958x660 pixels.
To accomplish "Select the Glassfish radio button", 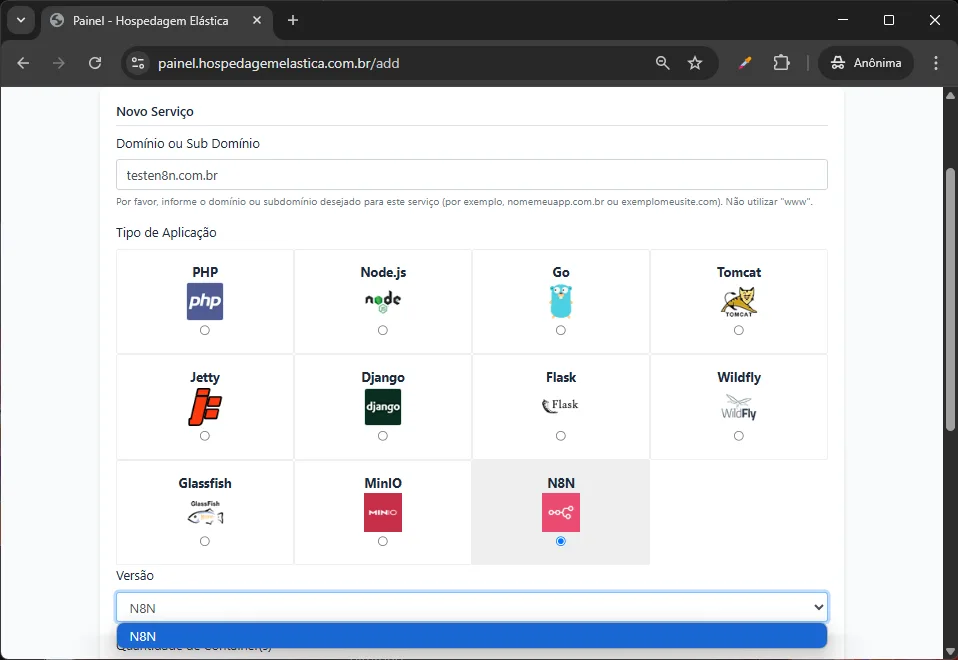I will click(x=205, y=541).
